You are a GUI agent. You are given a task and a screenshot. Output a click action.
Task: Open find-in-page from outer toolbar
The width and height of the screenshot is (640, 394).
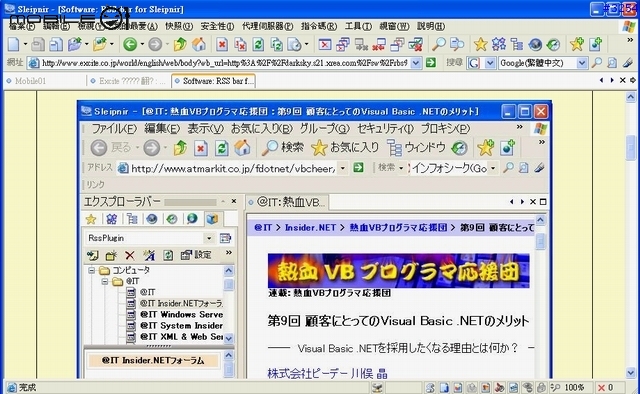coord(458,44)
